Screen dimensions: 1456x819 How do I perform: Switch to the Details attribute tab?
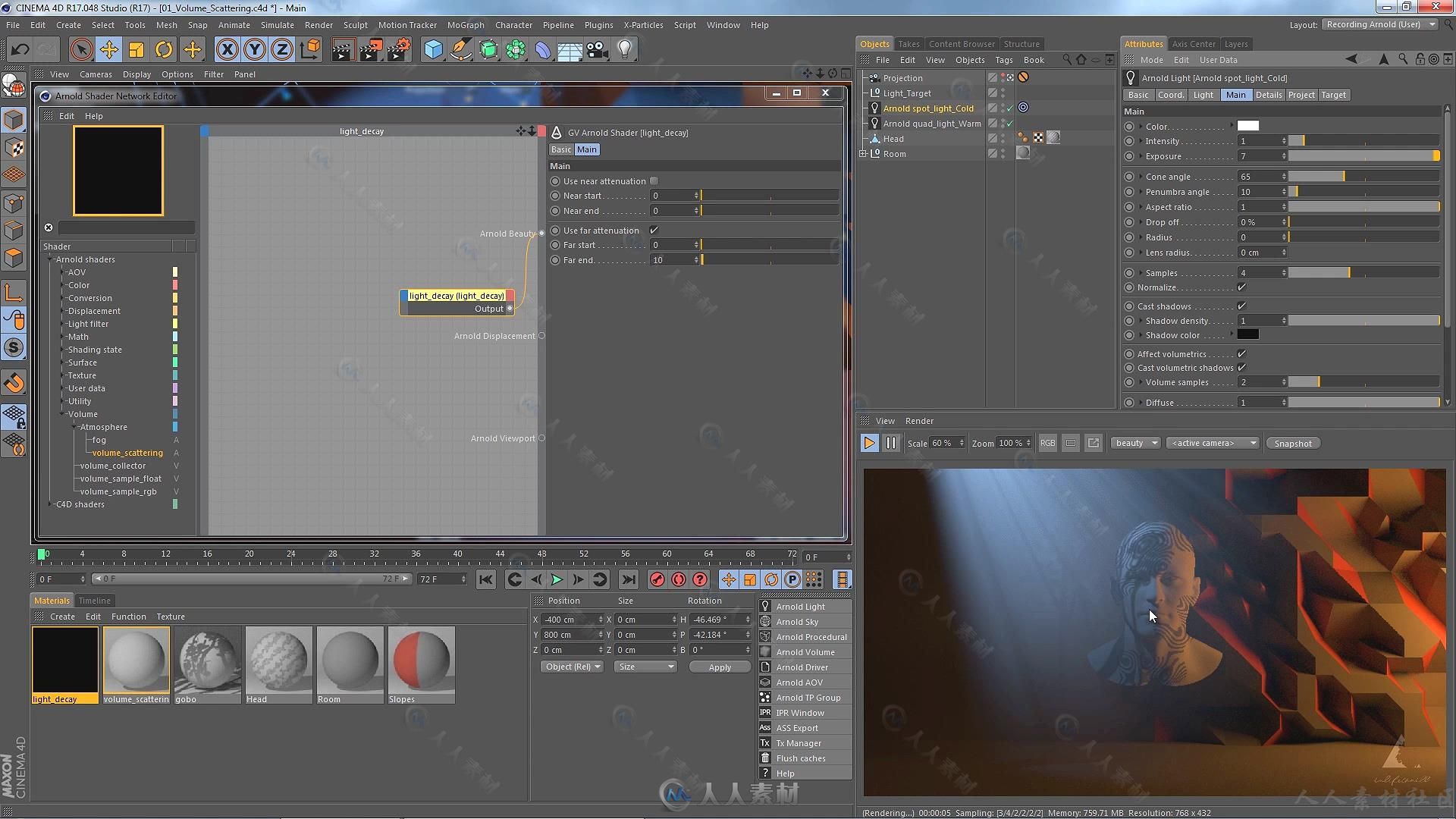point(1268,95)
